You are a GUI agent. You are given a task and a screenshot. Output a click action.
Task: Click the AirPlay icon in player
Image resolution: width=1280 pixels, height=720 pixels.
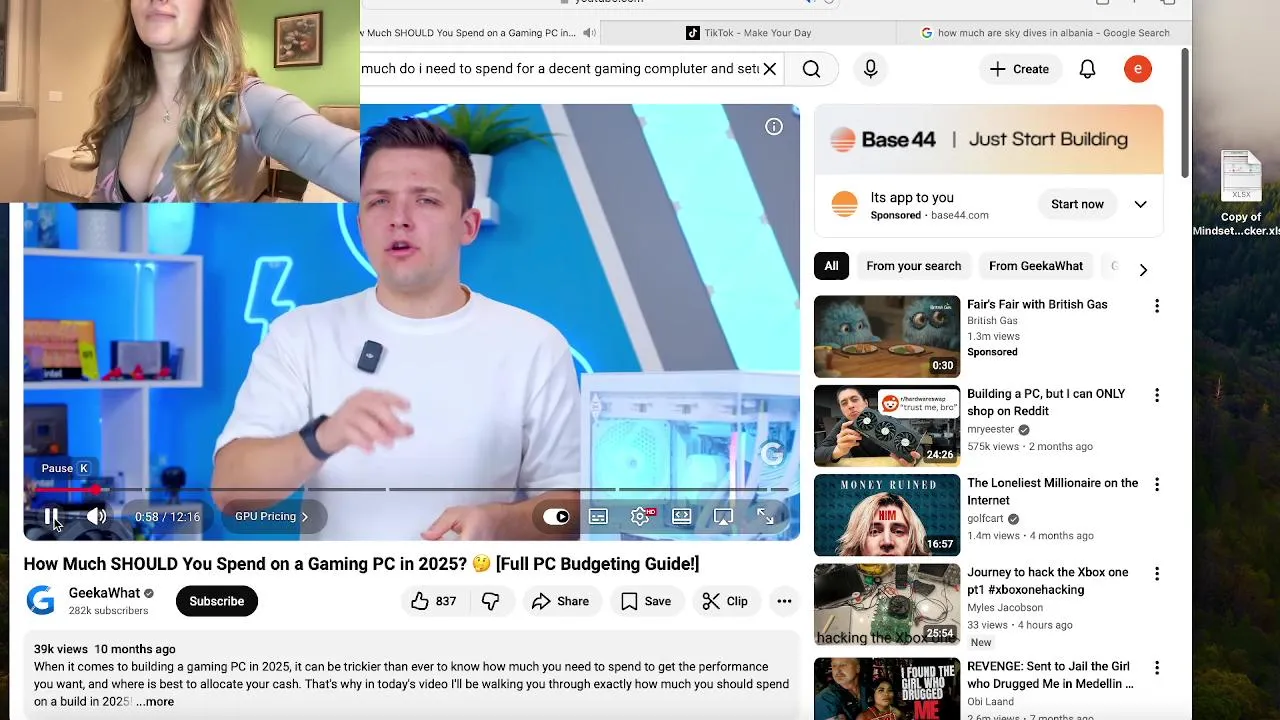[723, 517]
